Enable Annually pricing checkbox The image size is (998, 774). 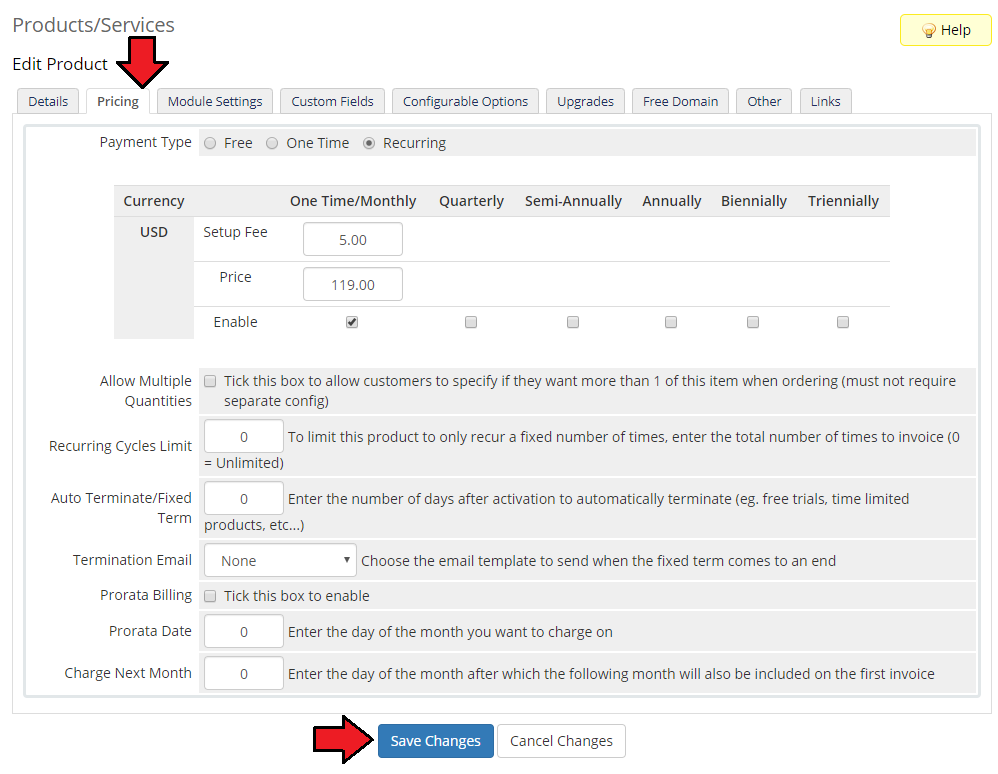(x=671, y=322)
